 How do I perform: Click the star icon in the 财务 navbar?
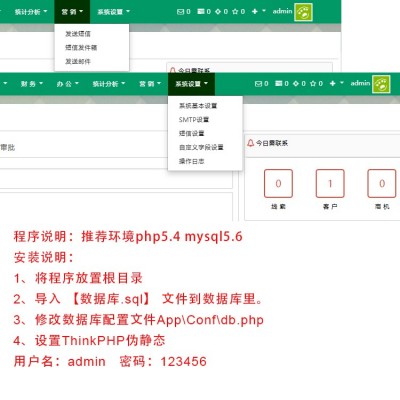(313, 84)
